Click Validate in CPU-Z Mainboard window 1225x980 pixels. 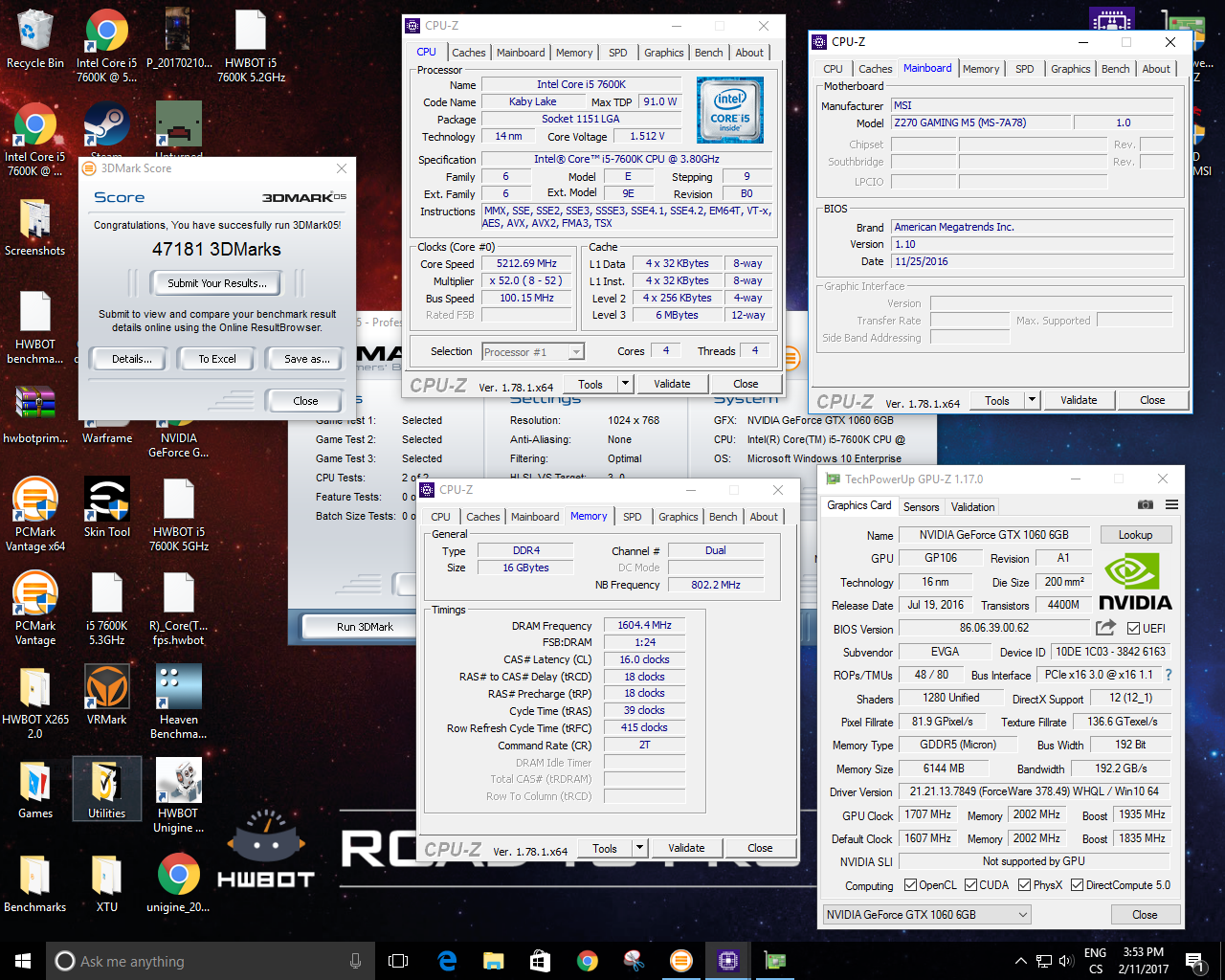pyautogui.click(x=1079, y=400)
